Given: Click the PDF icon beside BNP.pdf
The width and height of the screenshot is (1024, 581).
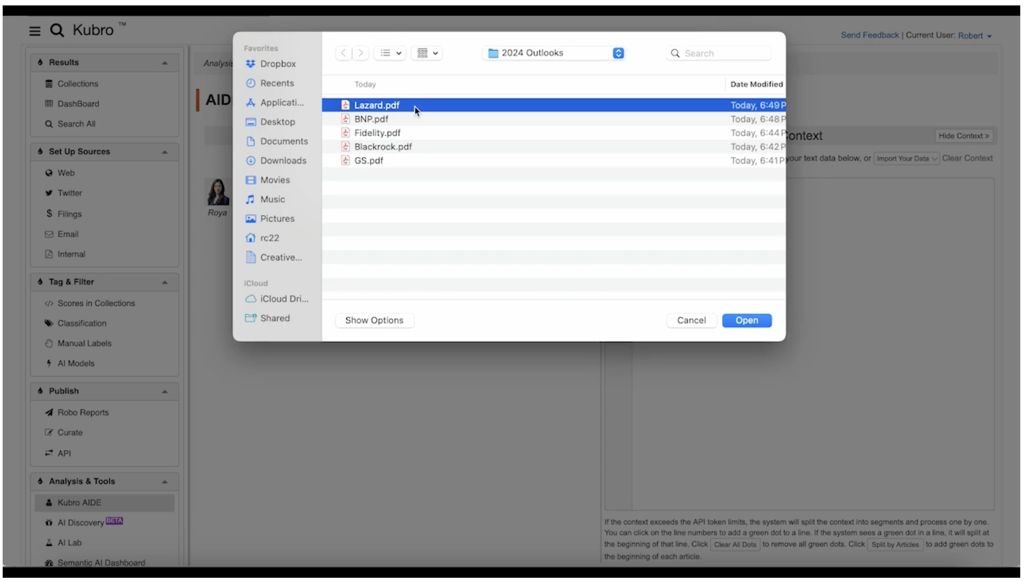Looking at the screenshot, I should (x=345, y=119).
